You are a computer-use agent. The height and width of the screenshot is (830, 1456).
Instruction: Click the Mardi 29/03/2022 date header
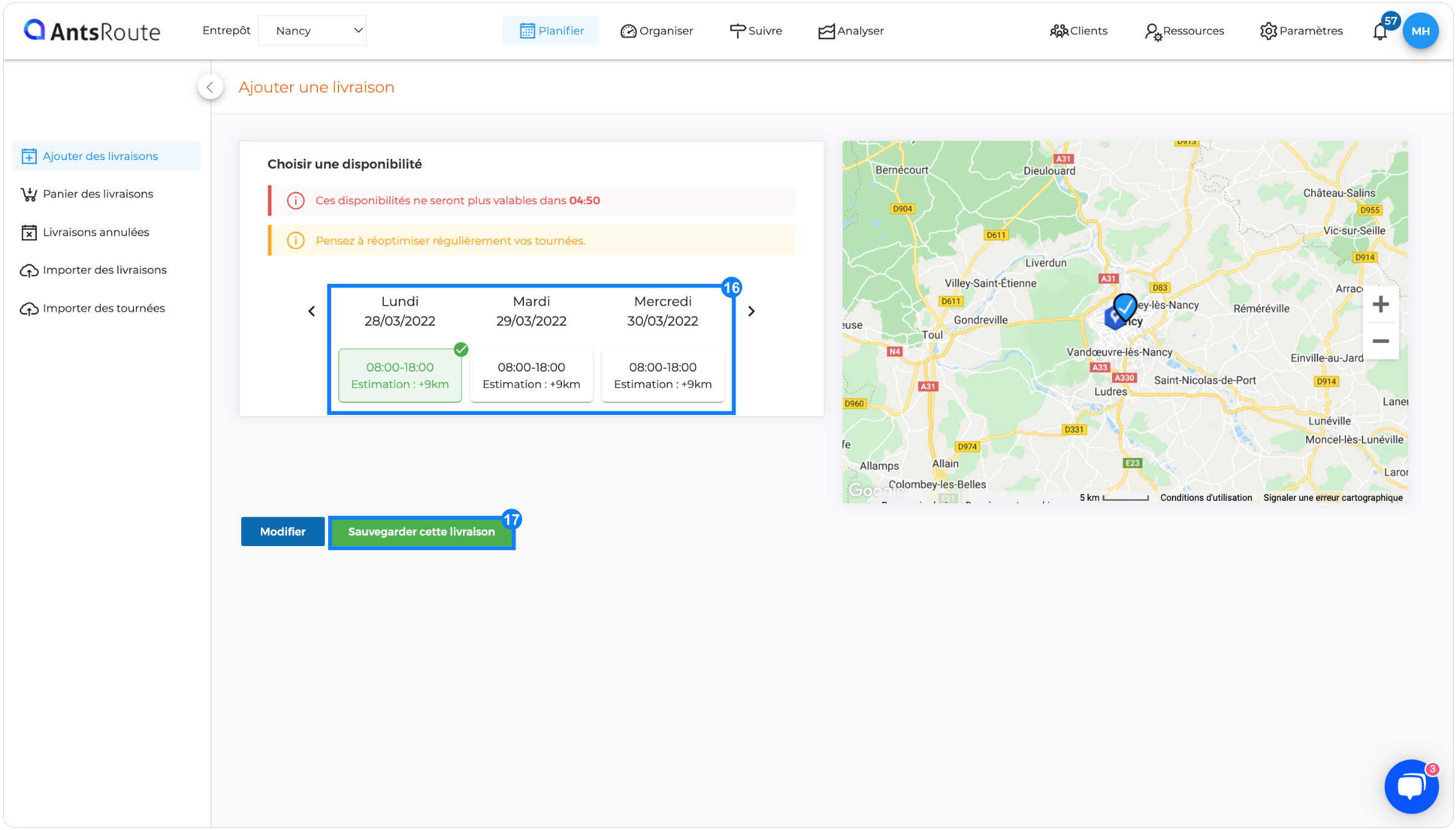[531, 311]
